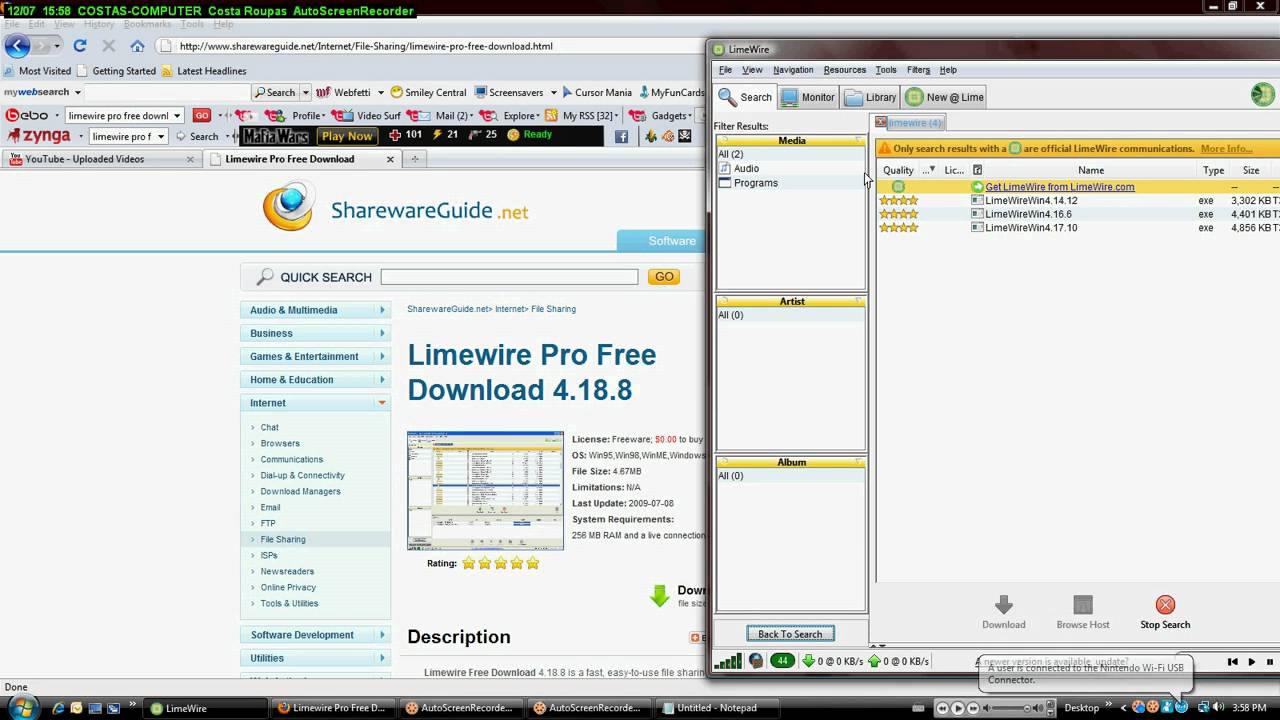Open LimeWire Navigation menu
The width and height of the screenshot is (1280, 720).
click(793, 70)
